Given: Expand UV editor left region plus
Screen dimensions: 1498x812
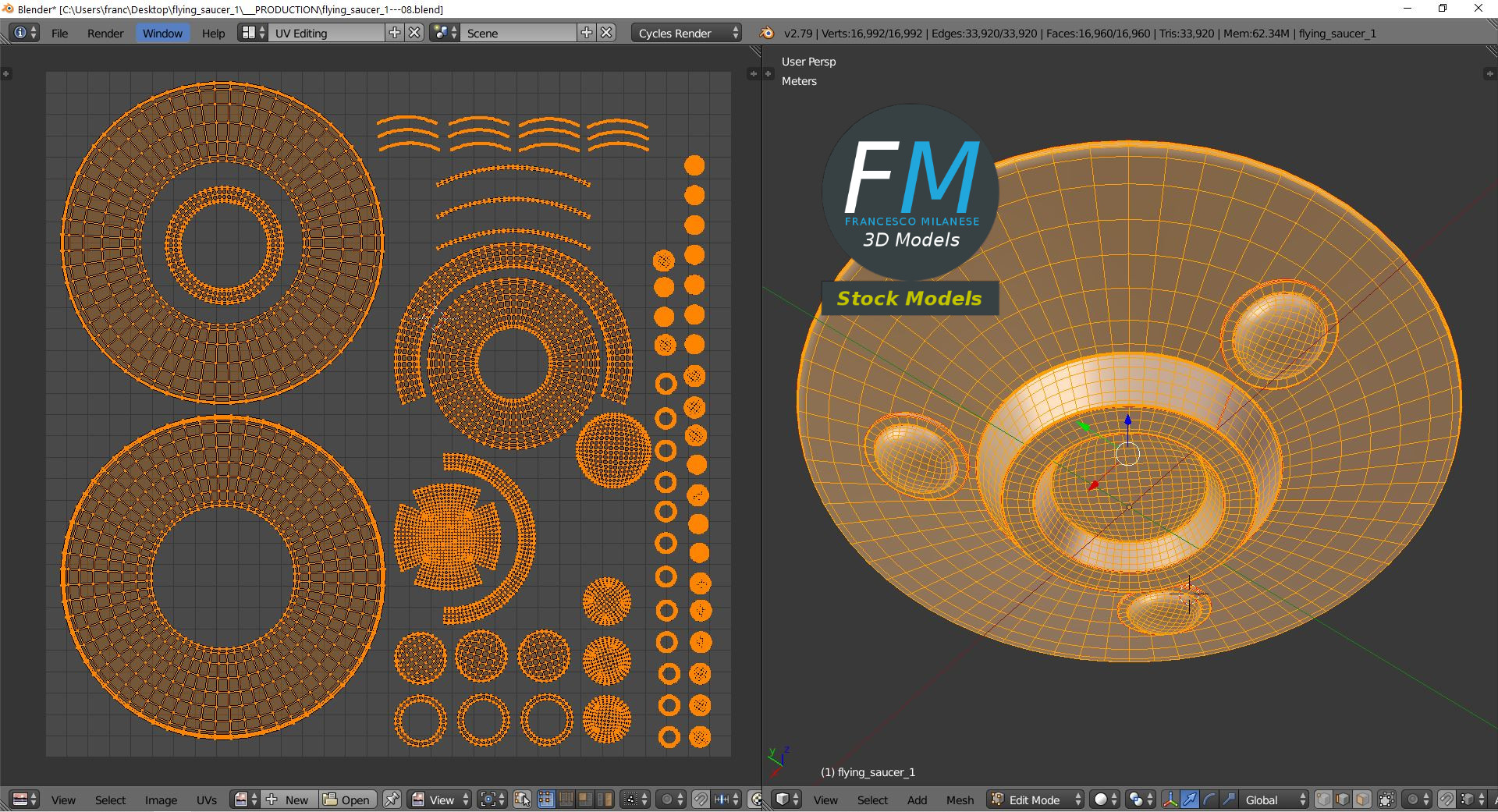Looking at the screenshot, I should [5, 73].
